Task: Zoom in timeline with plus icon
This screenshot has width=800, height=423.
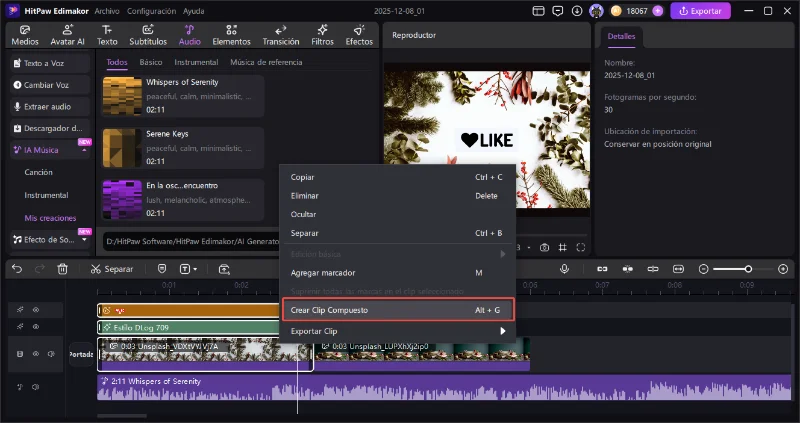Action: click(x=783, y=269)
